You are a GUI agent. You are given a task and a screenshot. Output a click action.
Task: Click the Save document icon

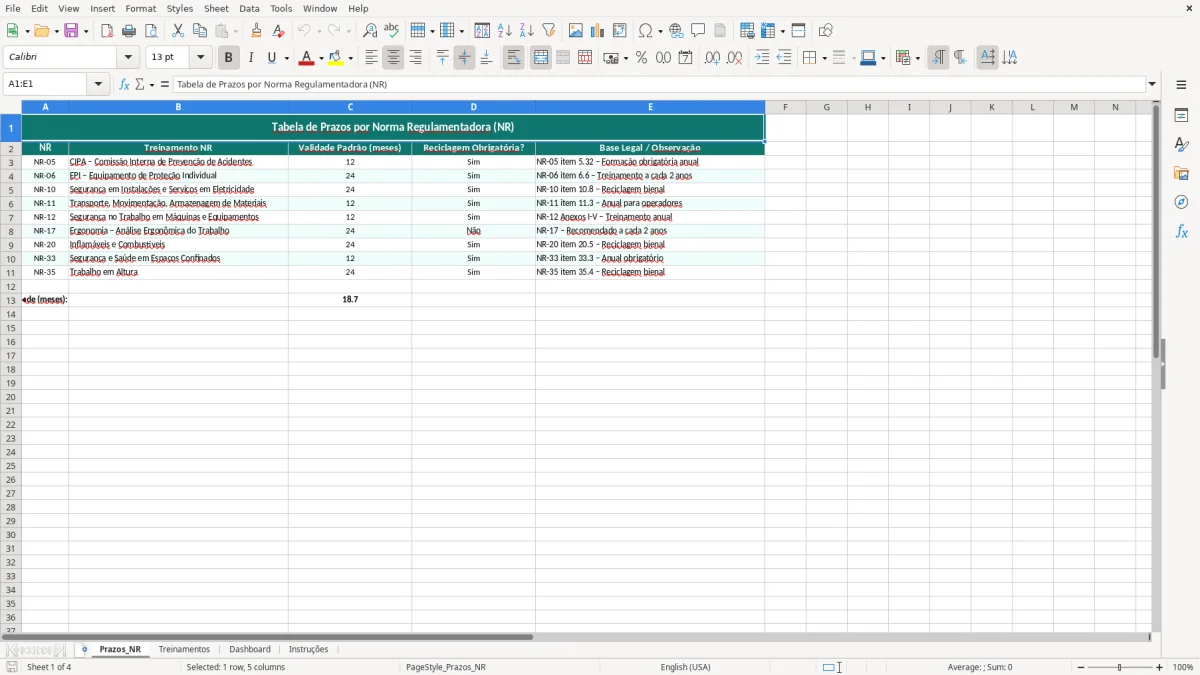[x=72, y=31]
